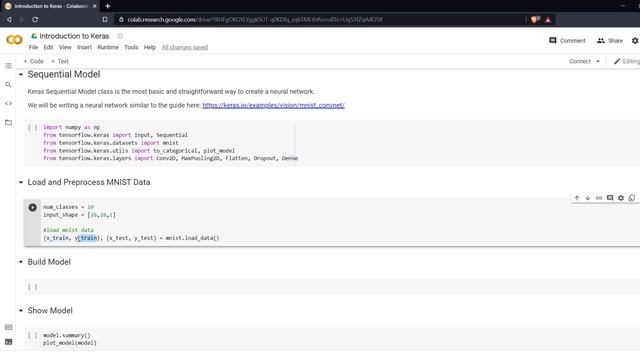Copy link to cell icon
Screen dimensions: 640x360
click(x=599, y=198)
